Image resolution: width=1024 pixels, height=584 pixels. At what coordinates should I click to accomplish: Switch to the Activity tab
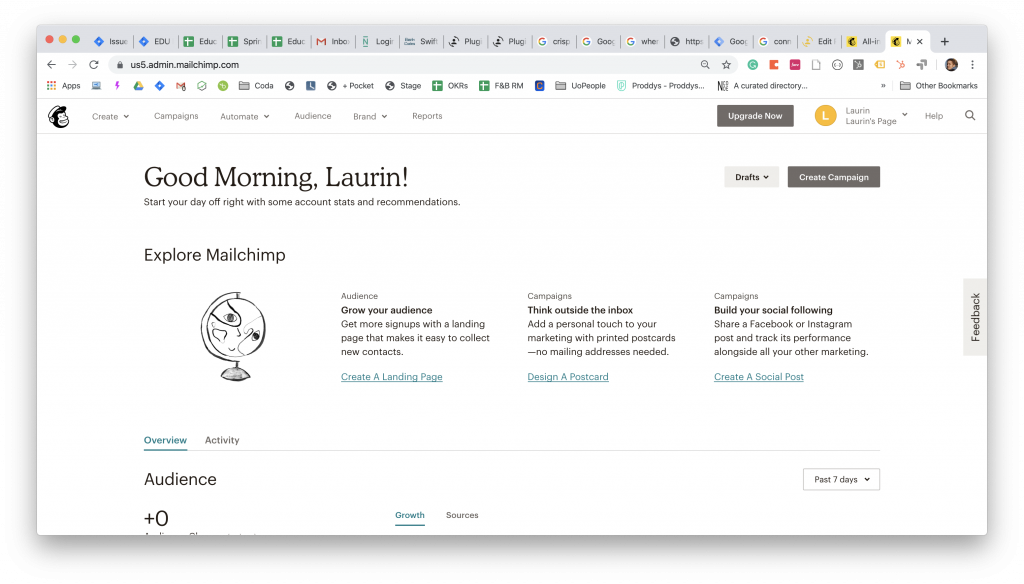222,440
